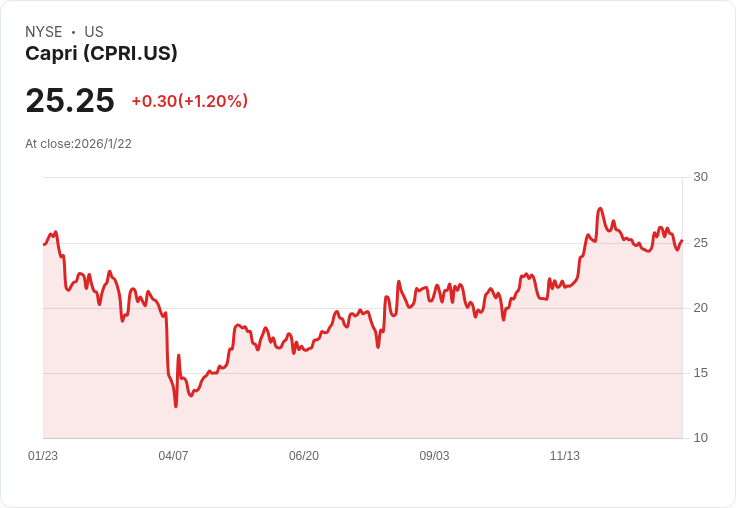736x508 pixels.
Task: Click the NYSE exchange label
Action: click(43, 32)
